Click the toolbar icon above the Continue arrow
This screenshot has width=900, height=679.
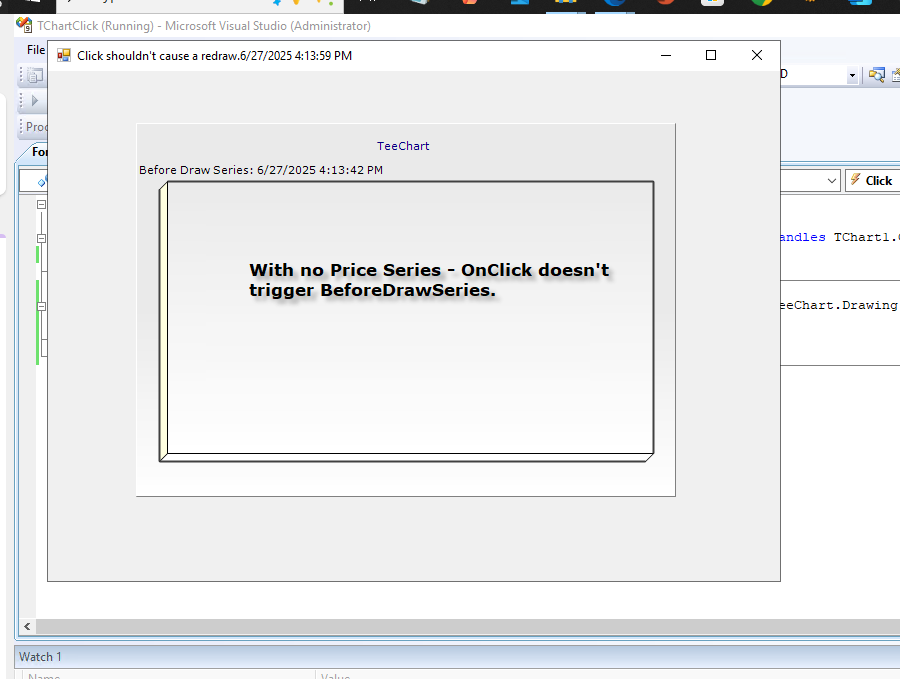35,75
